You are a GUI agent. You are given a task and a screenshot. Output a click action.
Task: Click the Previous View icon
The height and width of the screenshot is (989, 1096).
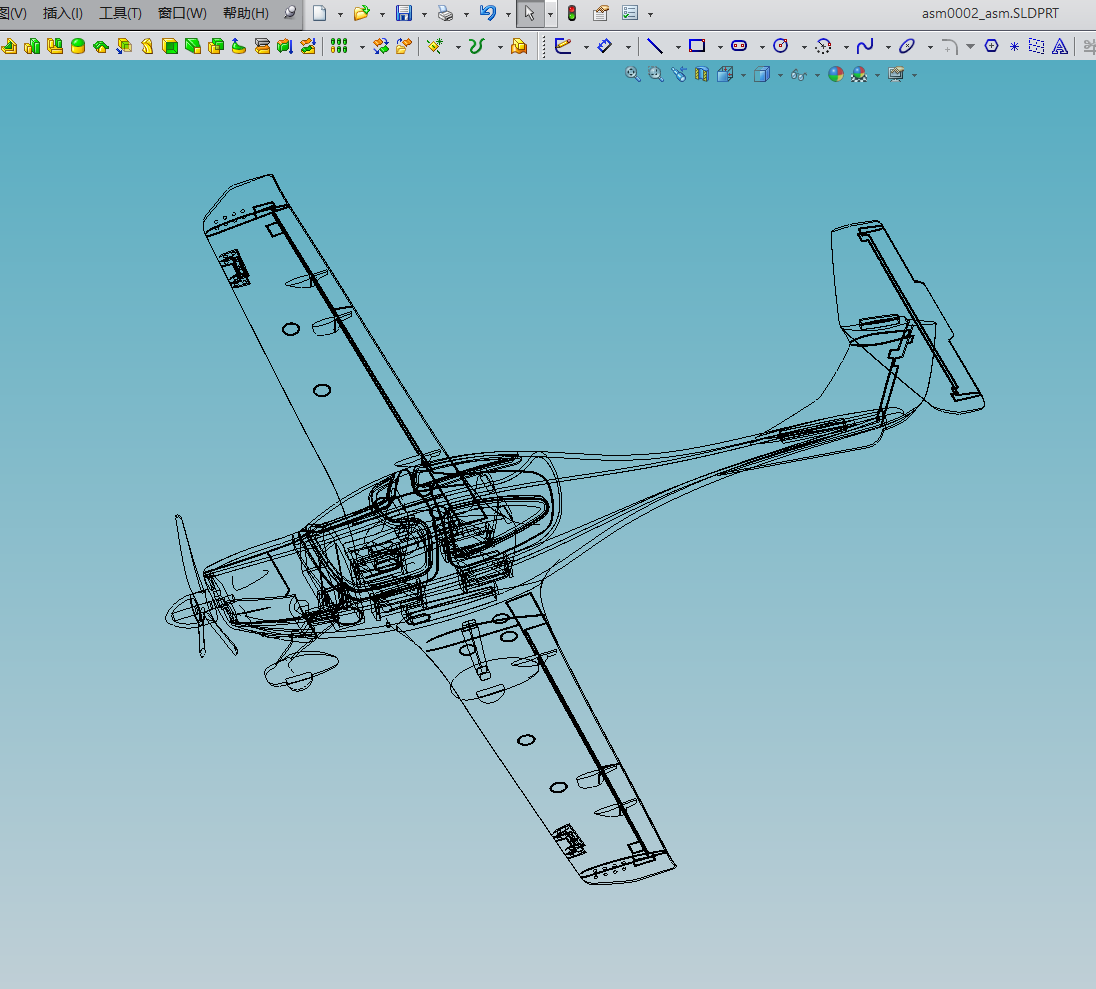coord(679,74)
